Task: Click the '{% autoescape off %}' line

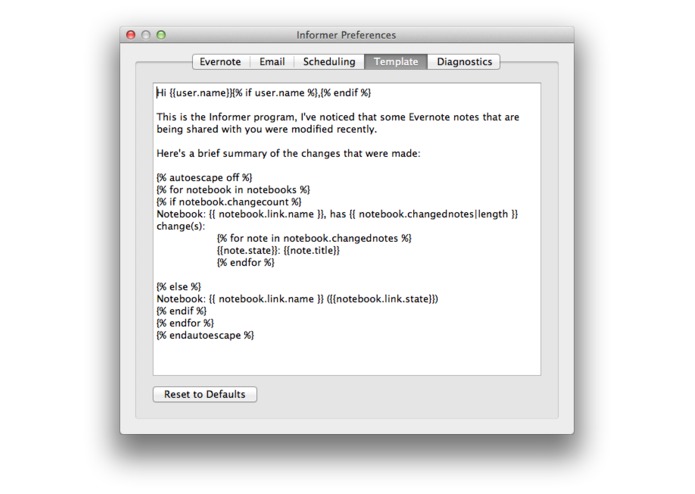Action: pyautogui.click(x=204, y=178)
